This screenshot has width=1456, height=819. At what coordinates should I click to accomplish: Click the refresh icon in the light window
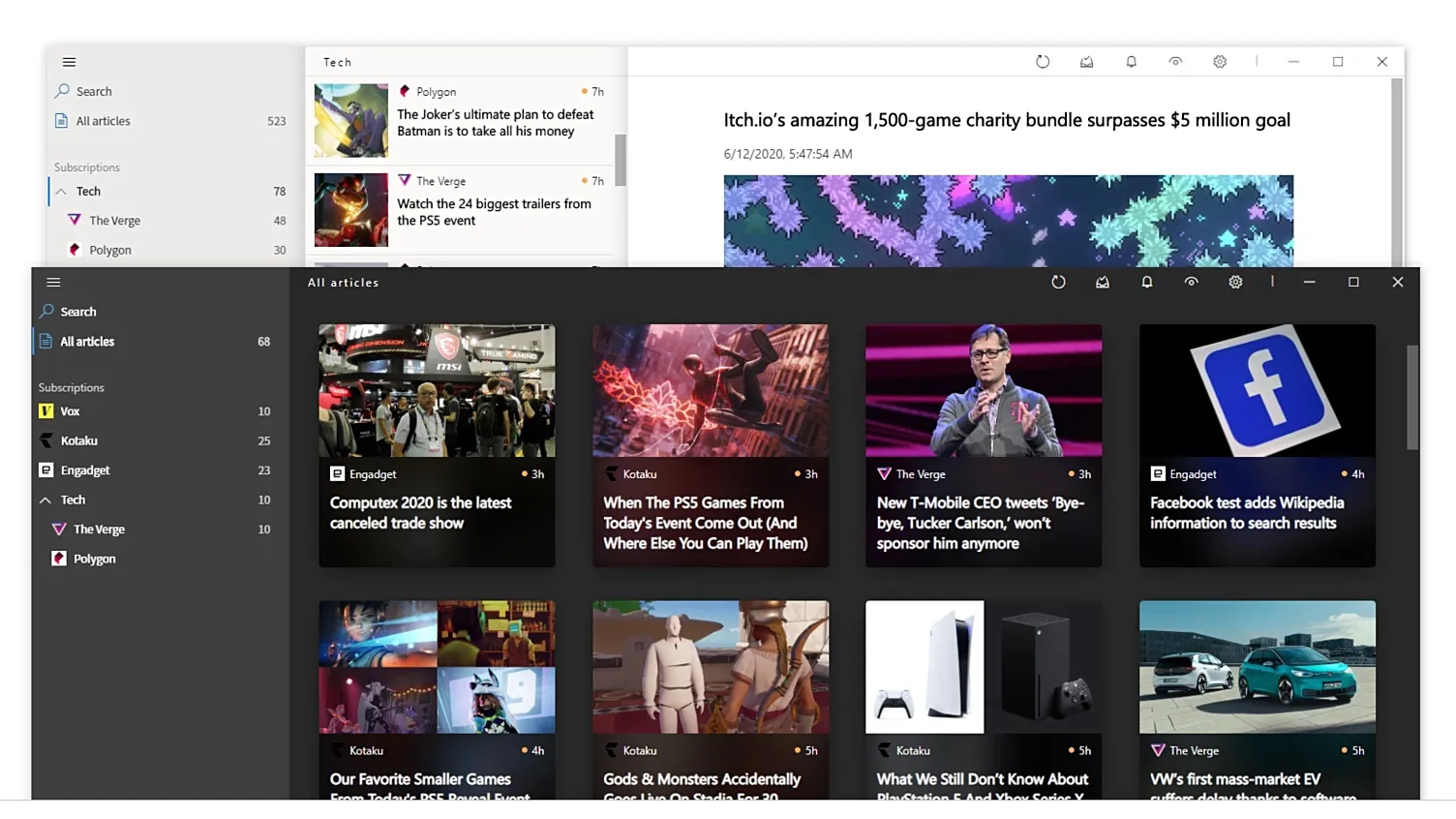(1043, 61)
